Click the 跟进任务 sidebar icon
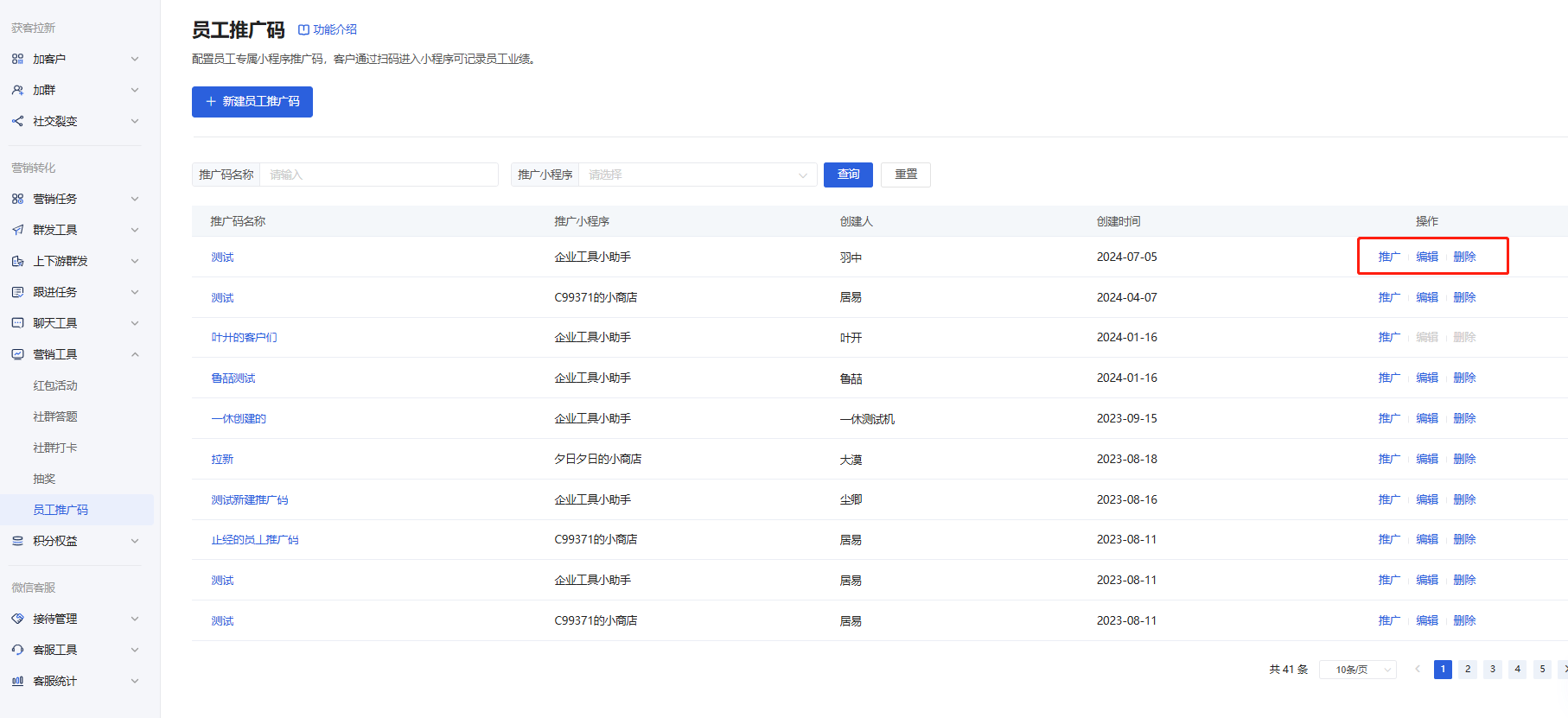 (x=17, y=292)
